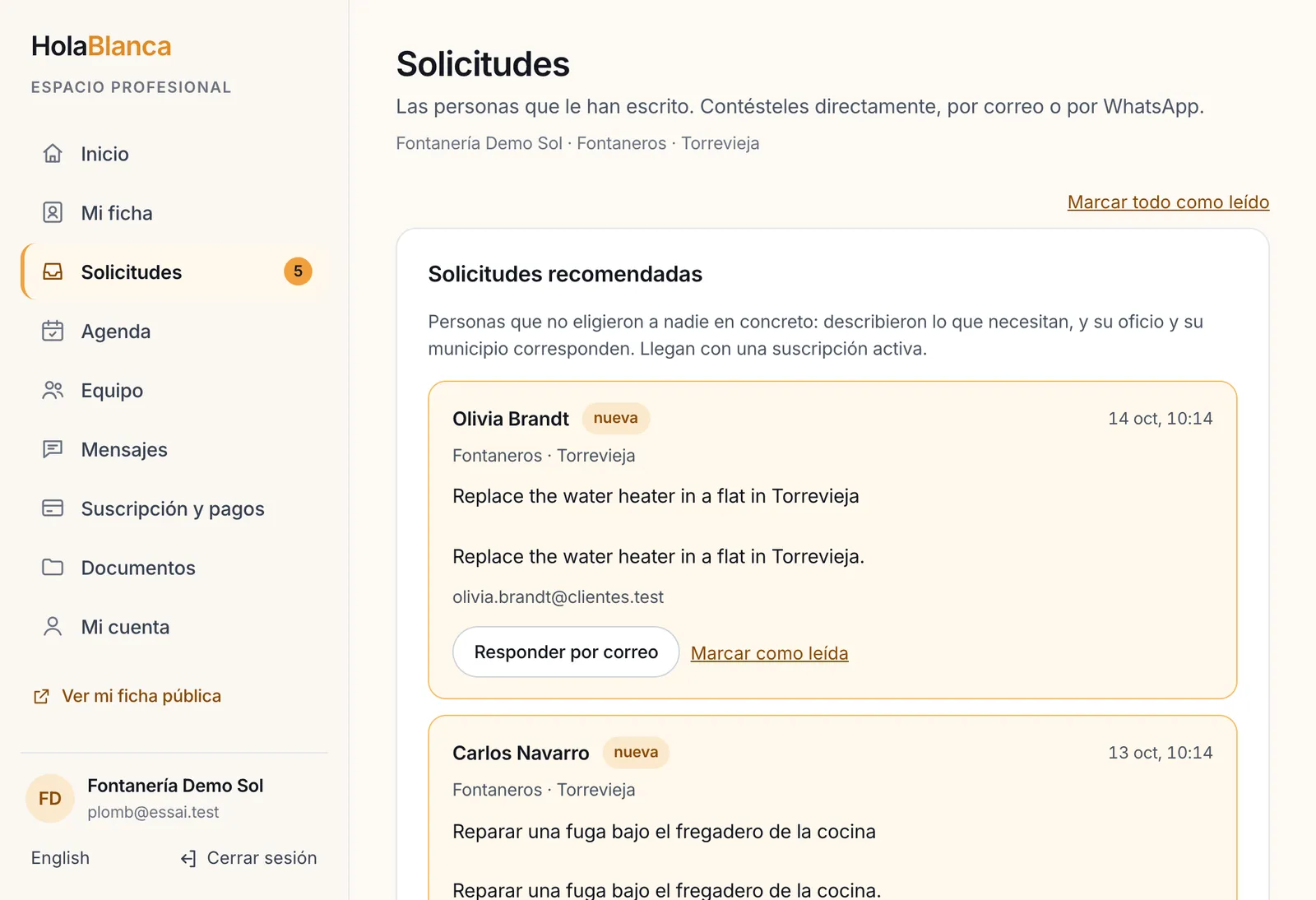Screen dimensions: 1316x900
Task: Click the FD avatar circle
Action: [x=50, y=799]
